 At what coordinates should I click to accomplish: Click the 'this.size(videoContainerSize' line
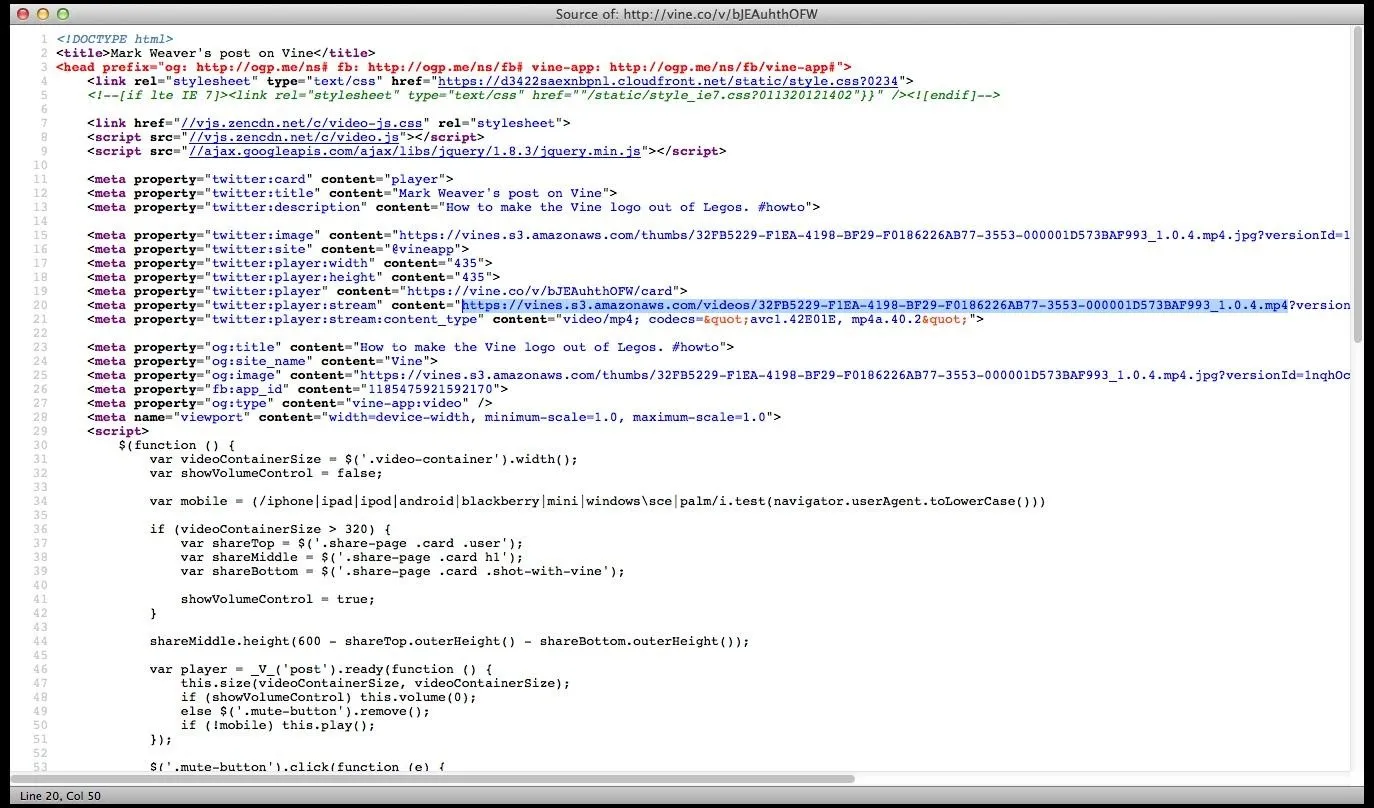375,683
